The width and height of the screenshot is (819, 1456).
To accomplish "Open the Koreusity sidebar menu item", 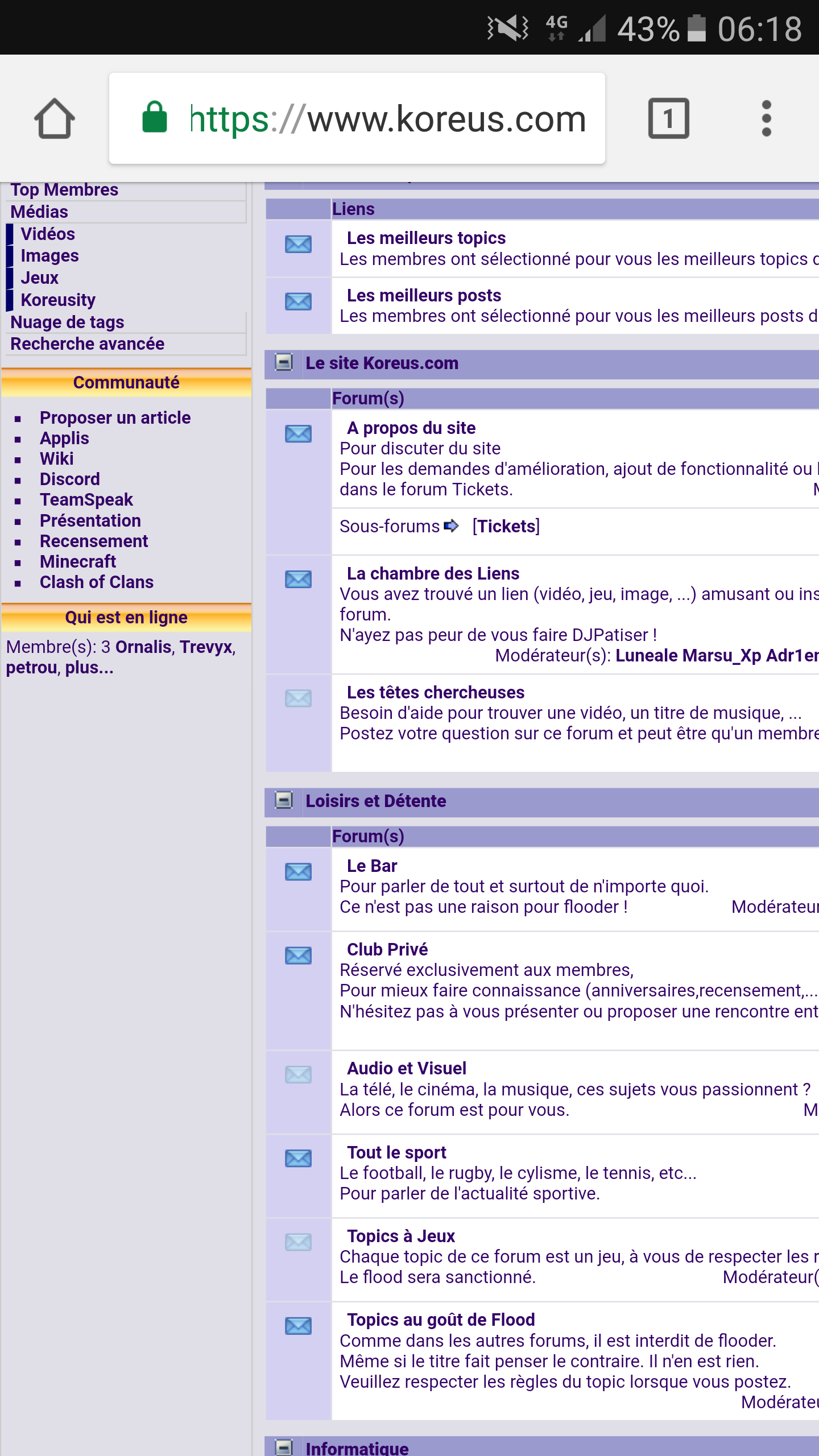I will click(x=58, y=300).
